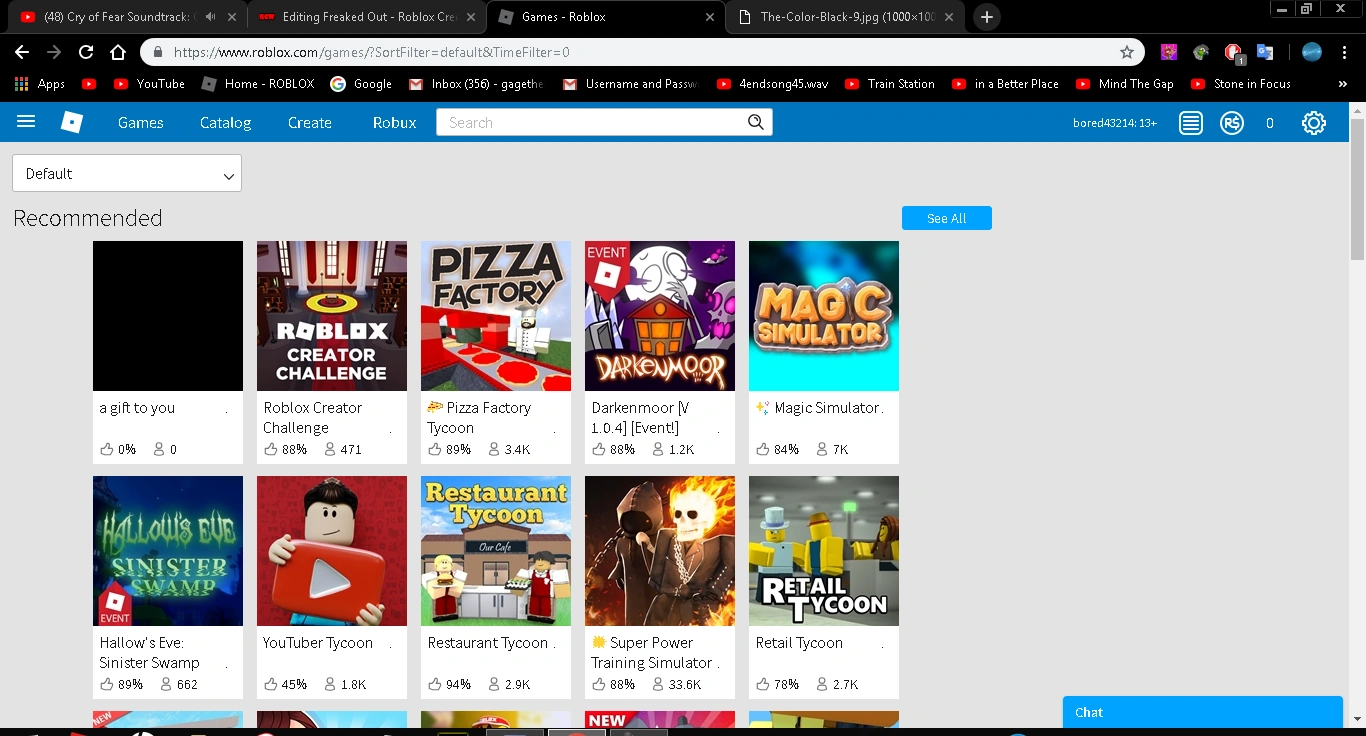Open the Darkenmoor event thumbnail
The image size is (1366, 736).
point(660,316)
